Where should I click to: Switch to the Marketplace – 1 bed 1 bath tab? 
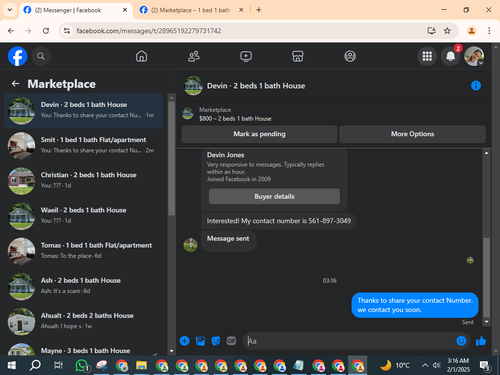pos(190,10)
